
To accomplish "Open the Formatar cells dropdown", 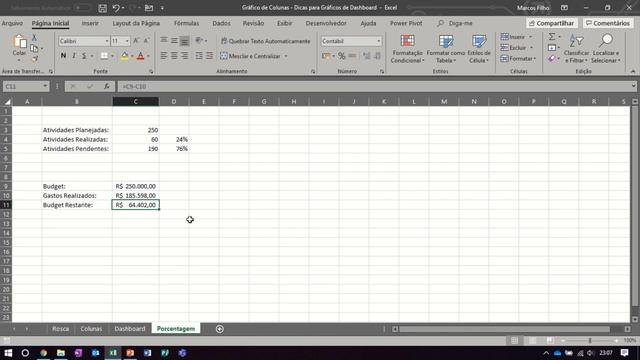I will tap(518, 59).
